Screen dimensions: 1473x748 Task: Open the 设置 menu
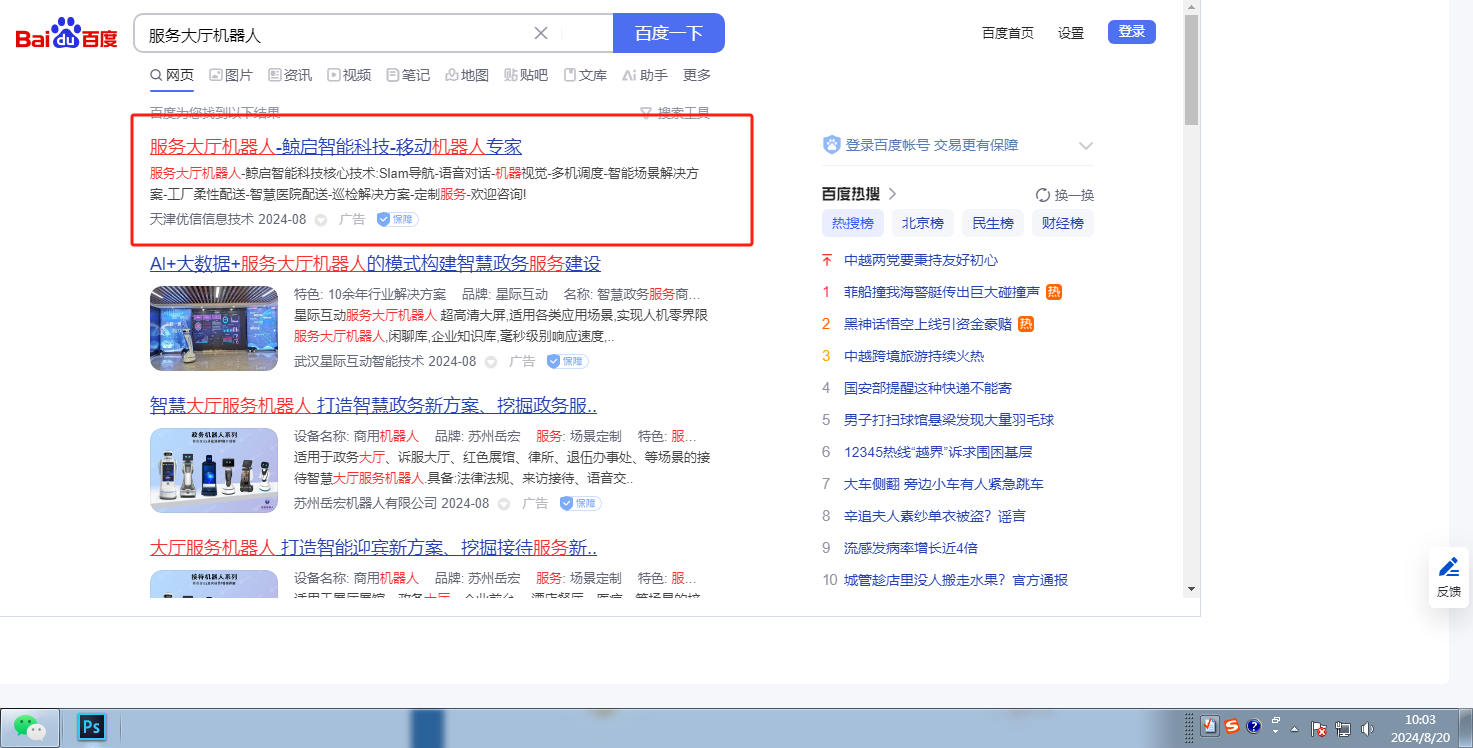coord(1071,33)
